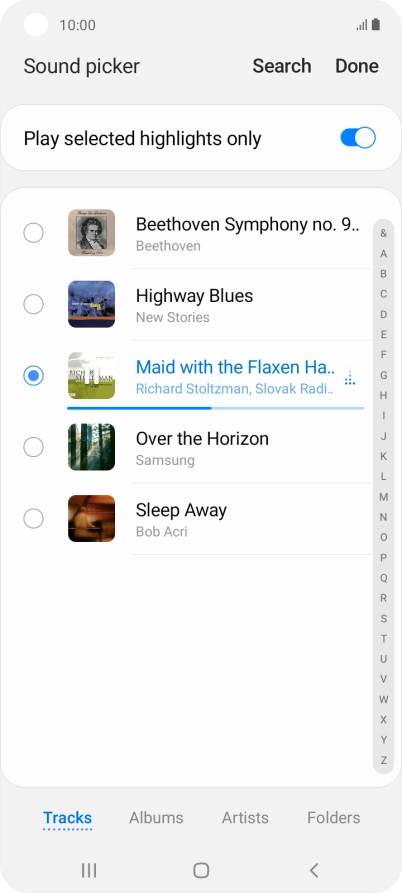The image size is (402, 893).
Task: Seek on the track progress bar
Action: pyautogui.click(x=216, y=408)
